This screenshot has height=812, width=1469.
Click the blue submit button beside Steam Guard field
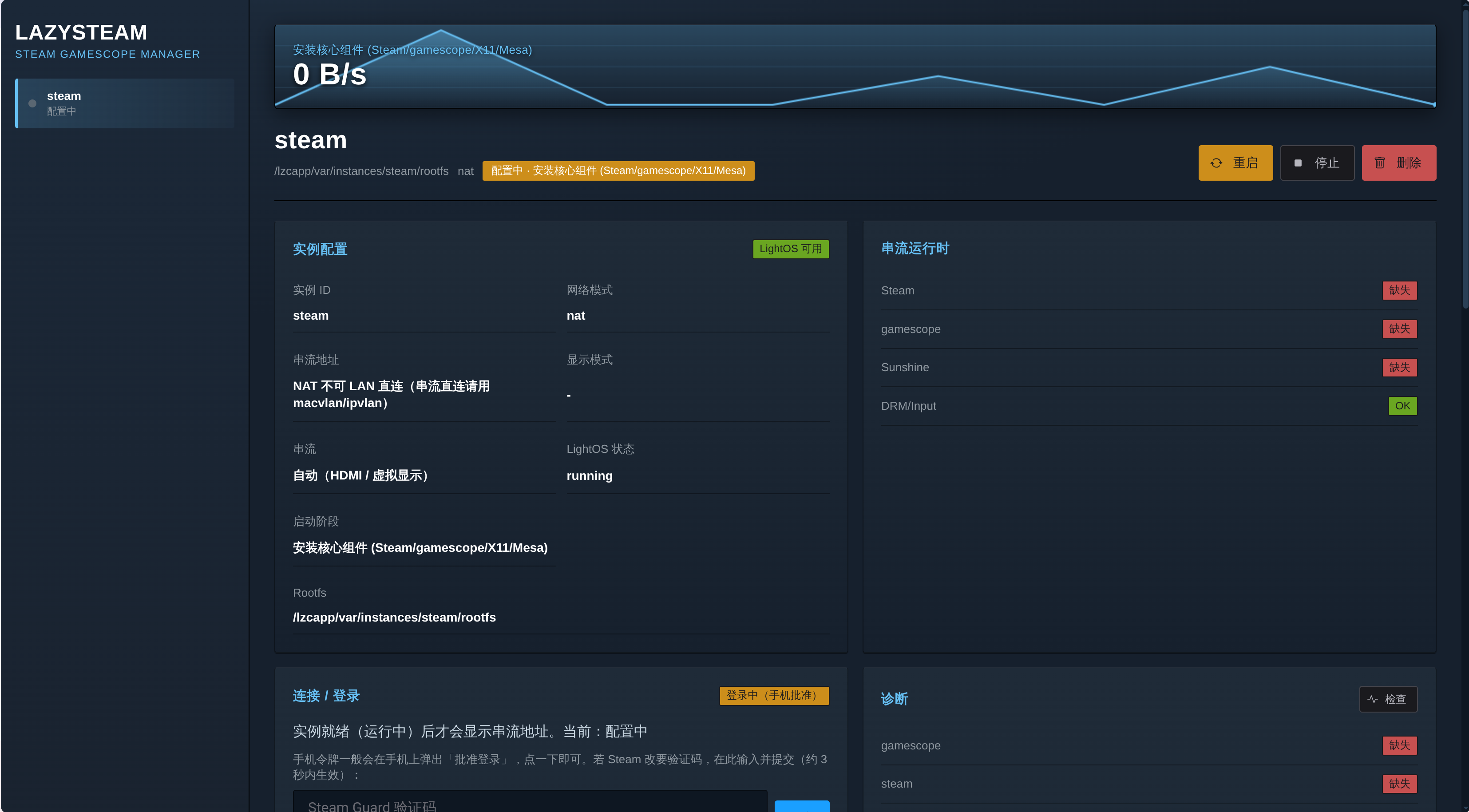pyautogui.click(x=802, y=806)
